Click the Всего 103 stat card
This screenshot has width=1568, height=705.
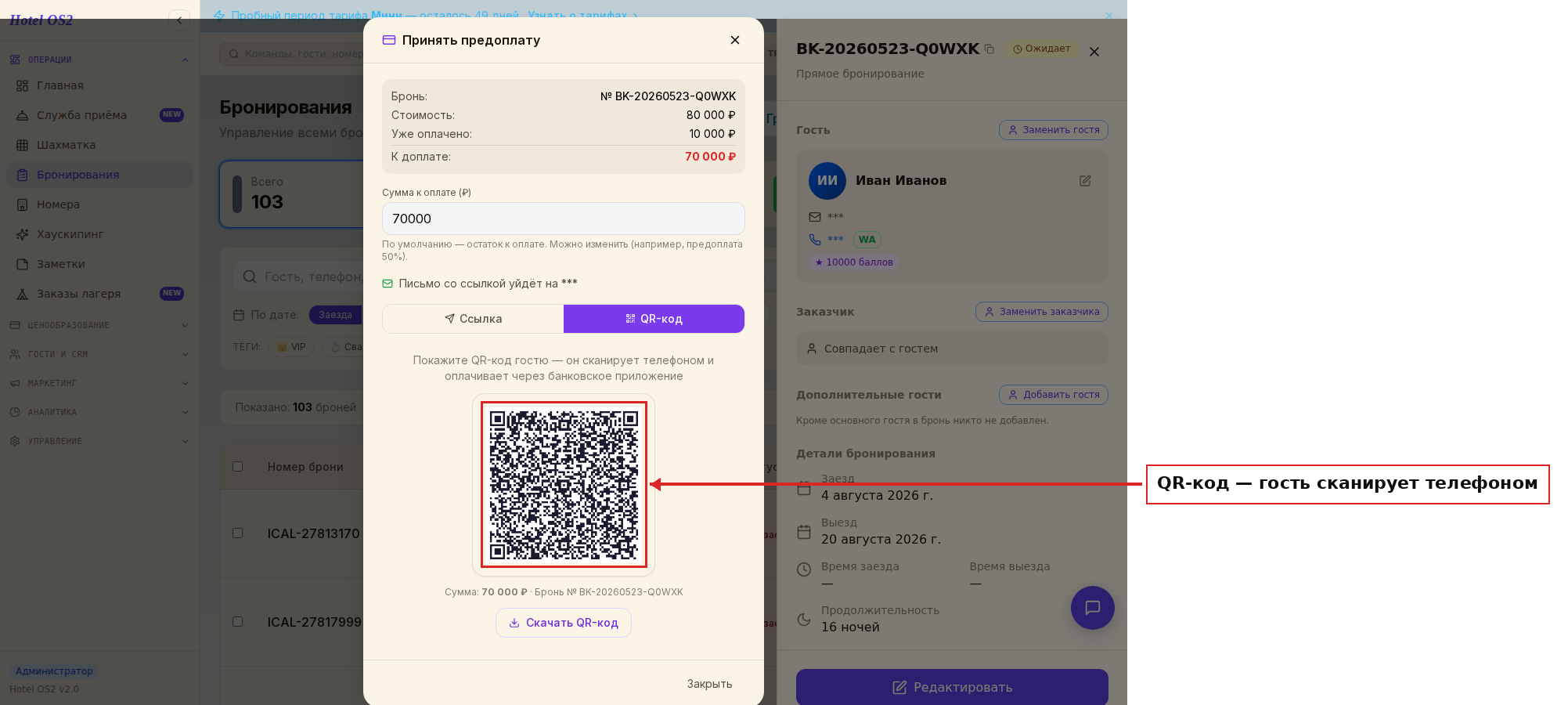point(292,194)
